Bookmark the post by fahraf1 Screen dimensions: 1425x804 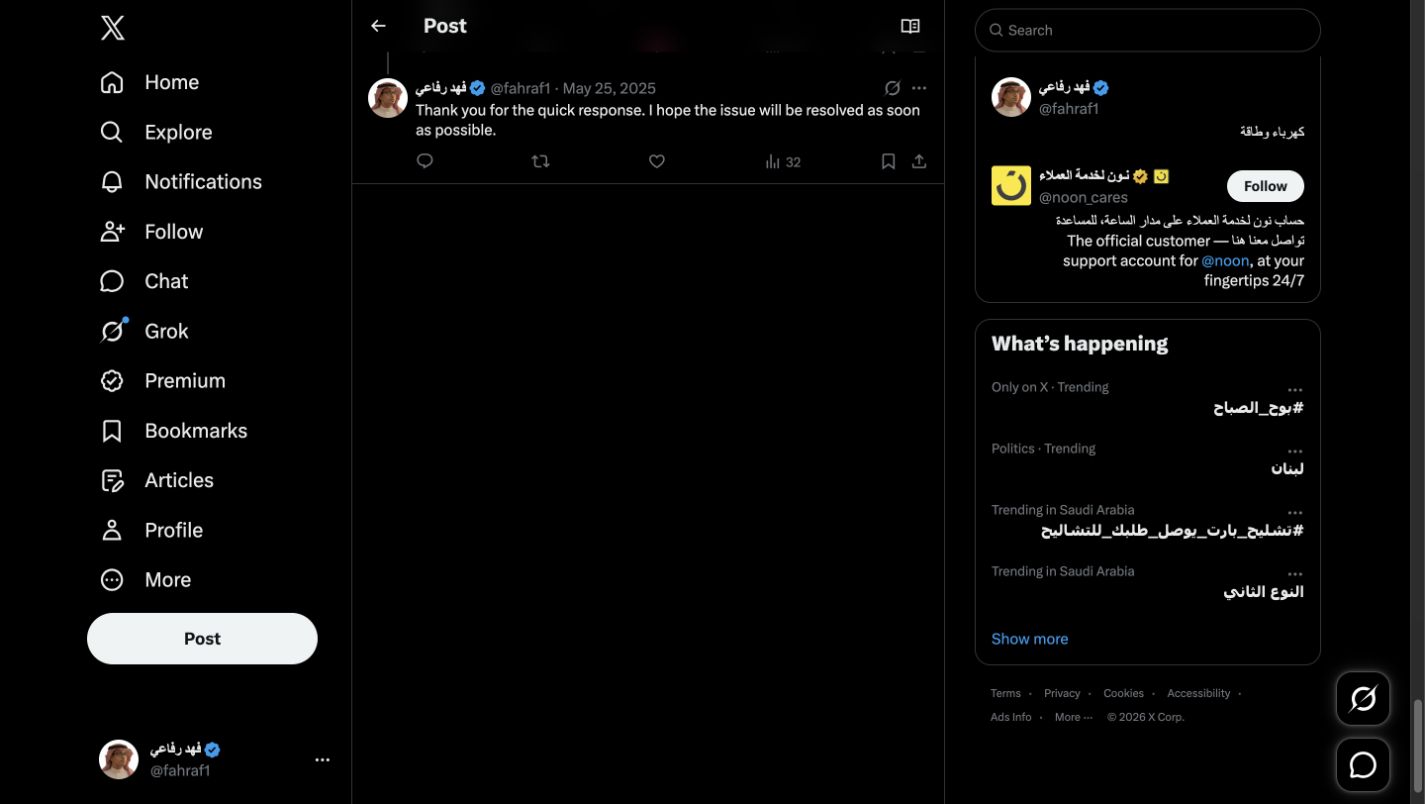(888, 161)
